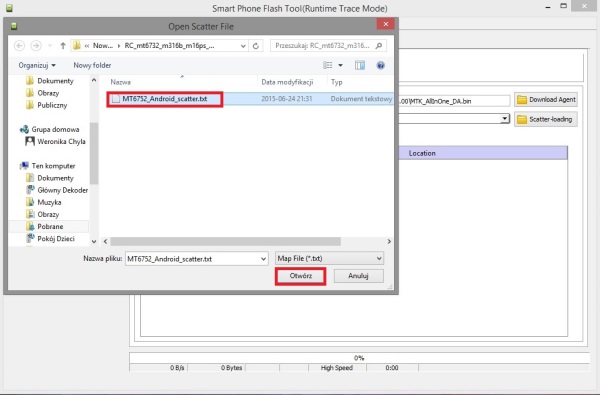Screen dimensions: 600x395
Task: Sort by Nazwa column header
Action: pos(121,82)
